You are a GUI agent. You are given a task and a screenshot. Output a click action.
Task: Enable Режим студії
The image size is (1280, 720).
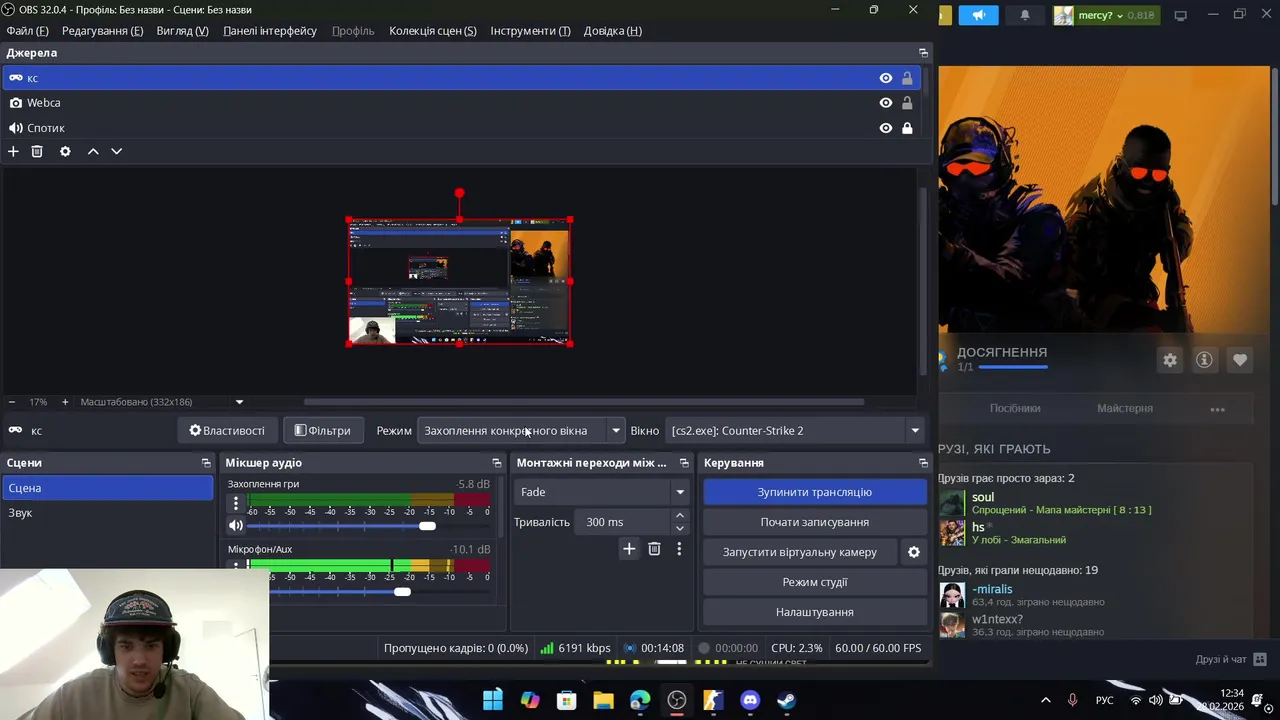(x=815, y=582)
